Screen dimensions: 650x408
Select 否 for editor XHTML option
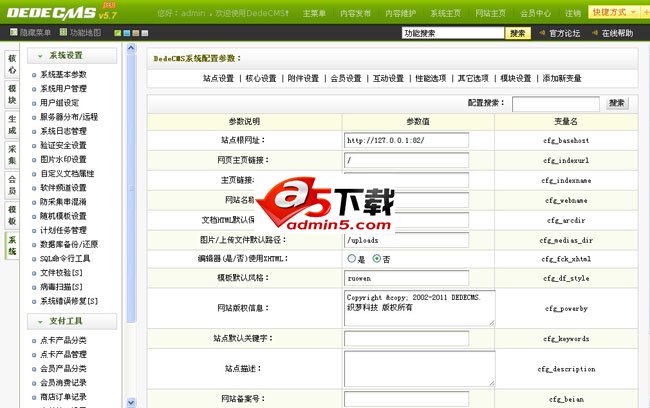[376, 259]
